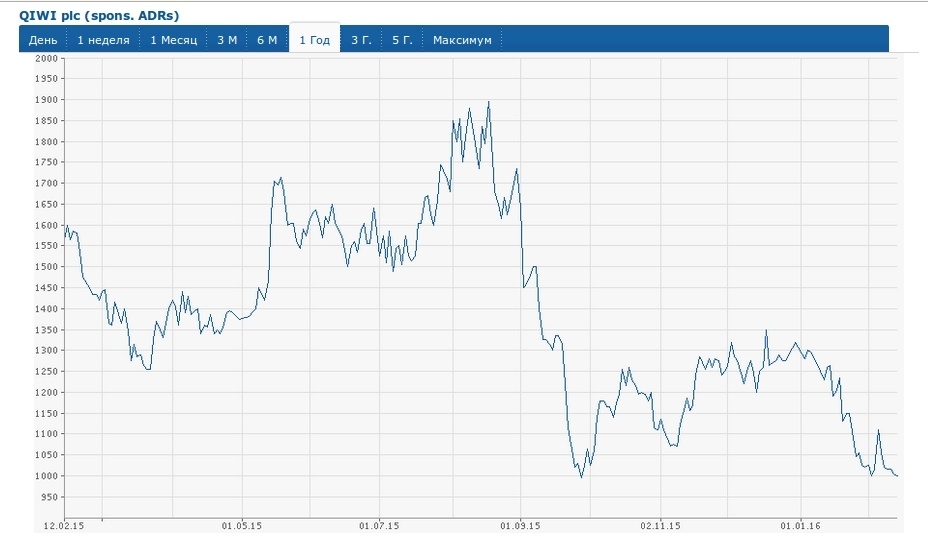Show the 6 М period chart
Viewport: 928px width, 552px height.
point(267,40)
